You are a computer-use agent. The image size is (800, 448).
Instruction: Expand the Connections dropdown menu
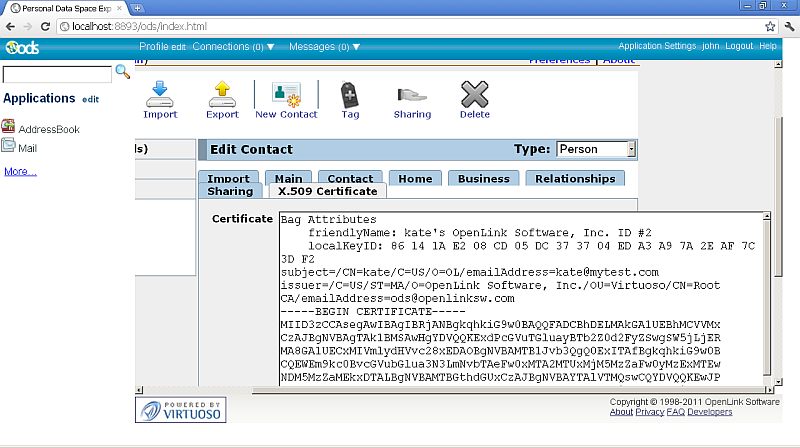point(233,46)
